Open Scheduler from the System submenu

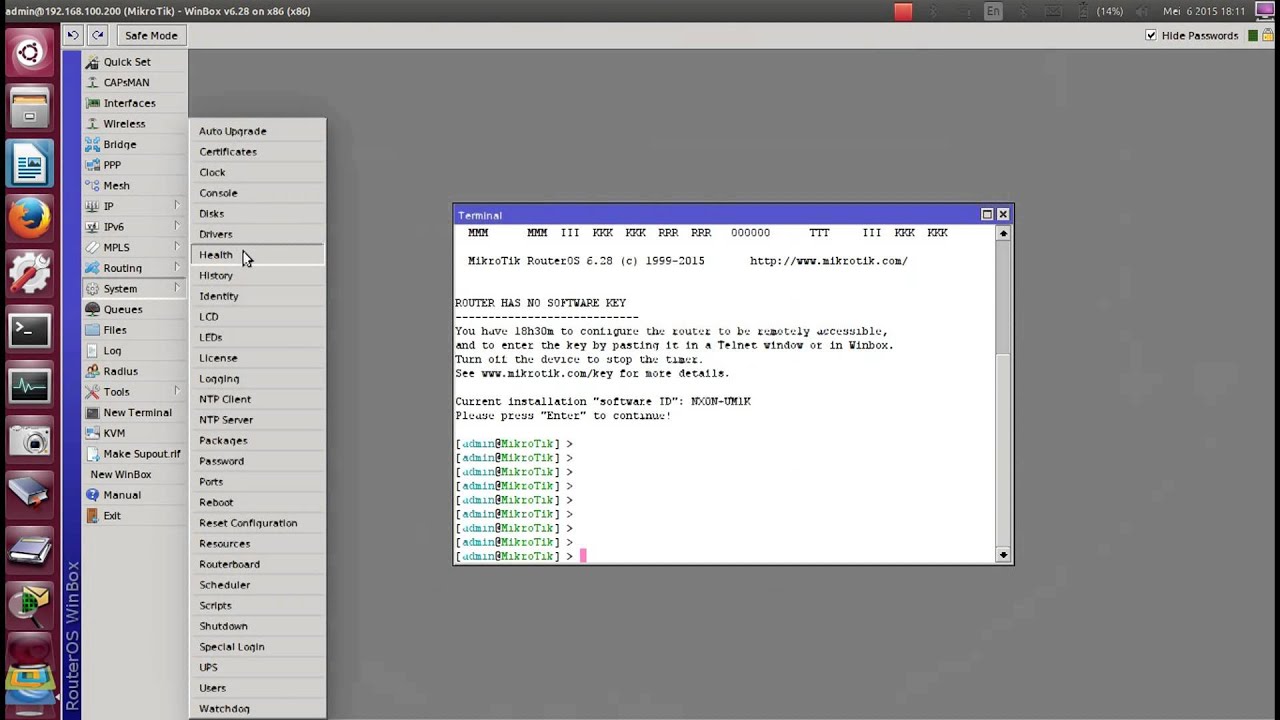(x=258, y=585)
